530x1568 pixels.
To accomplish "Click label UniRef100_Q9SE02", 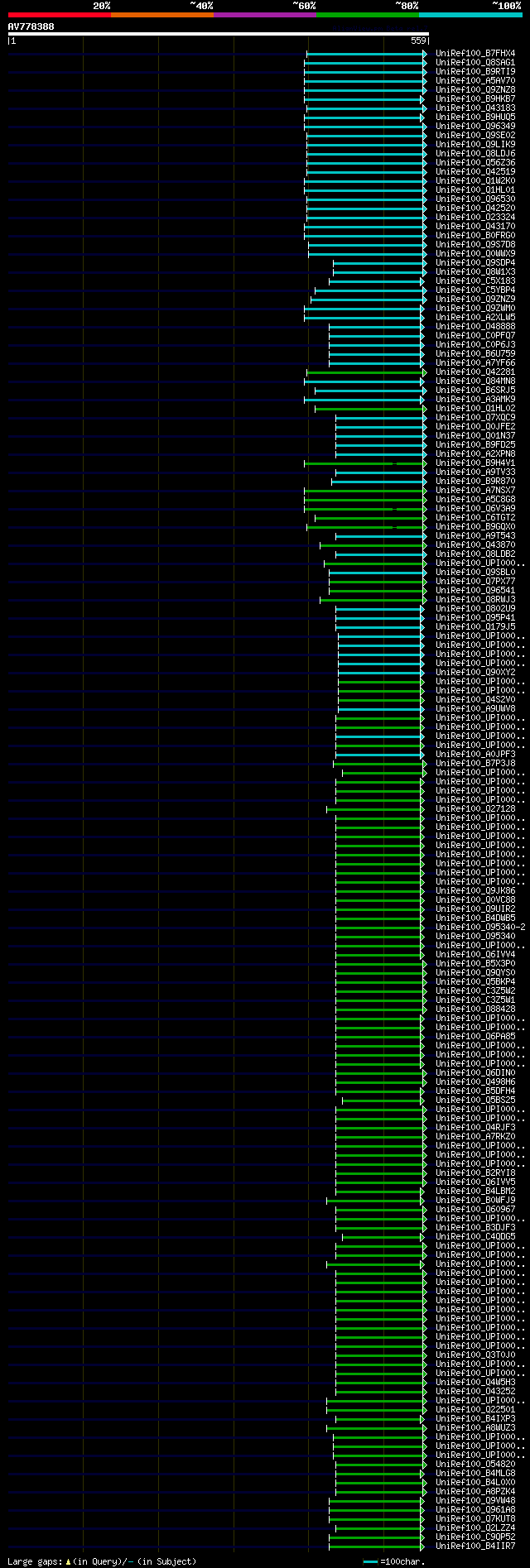I will tap(475, 136).
